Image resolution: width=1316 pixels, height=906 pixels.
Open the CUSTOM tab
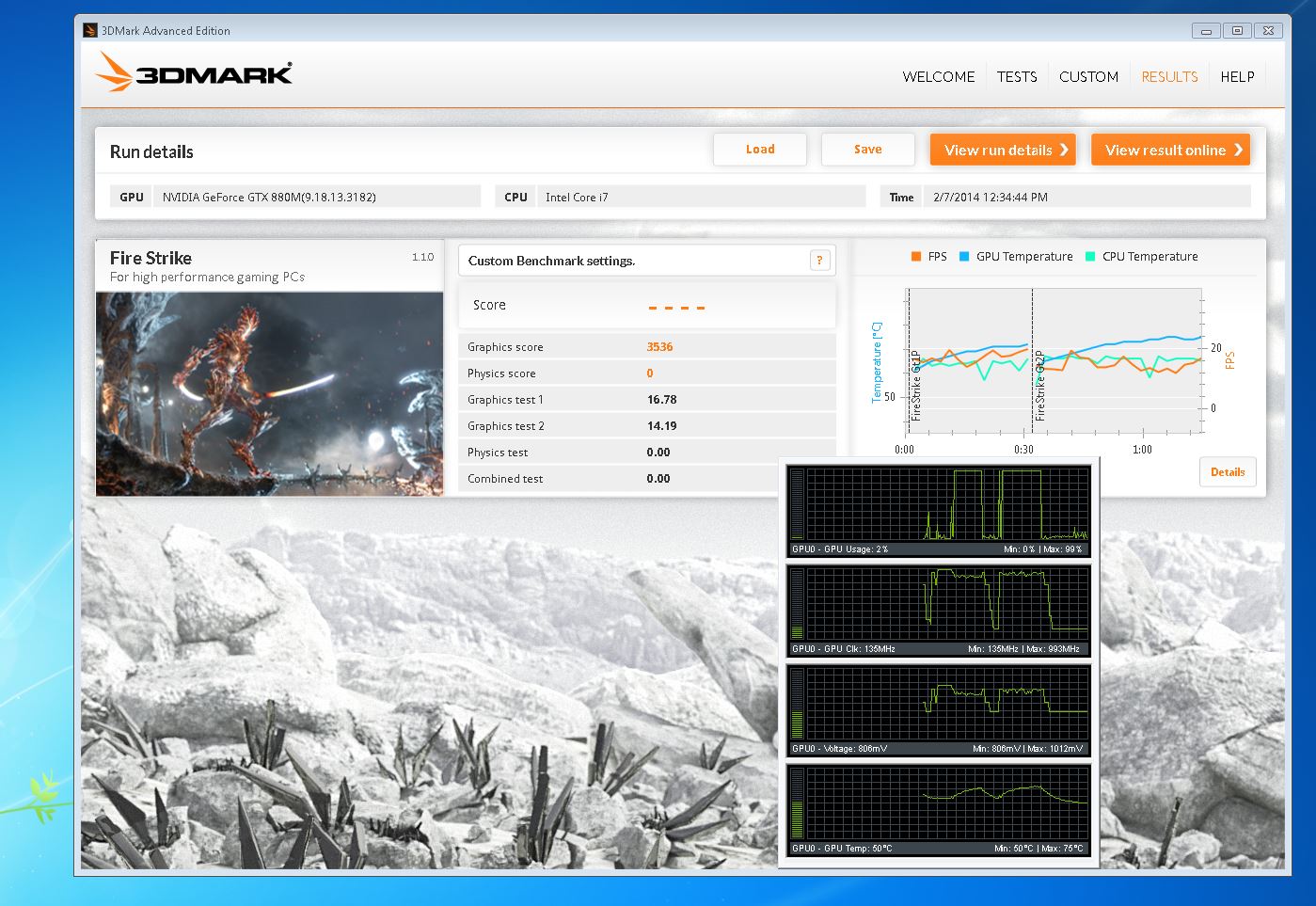click(1088, 77)
